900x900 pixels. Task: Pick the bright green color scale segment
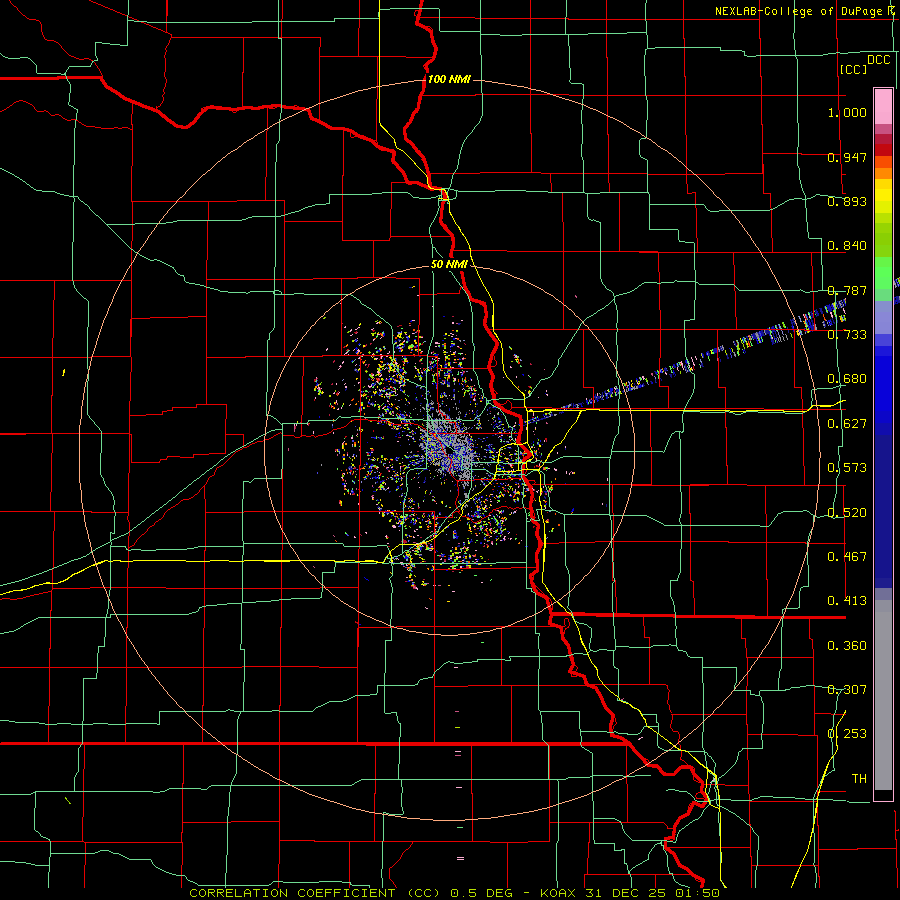tap(883, 273)
